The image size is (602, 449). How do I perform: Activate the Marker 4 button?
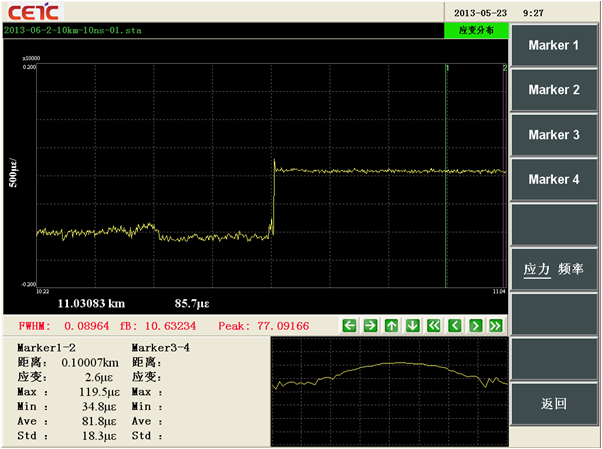[554, 180]
